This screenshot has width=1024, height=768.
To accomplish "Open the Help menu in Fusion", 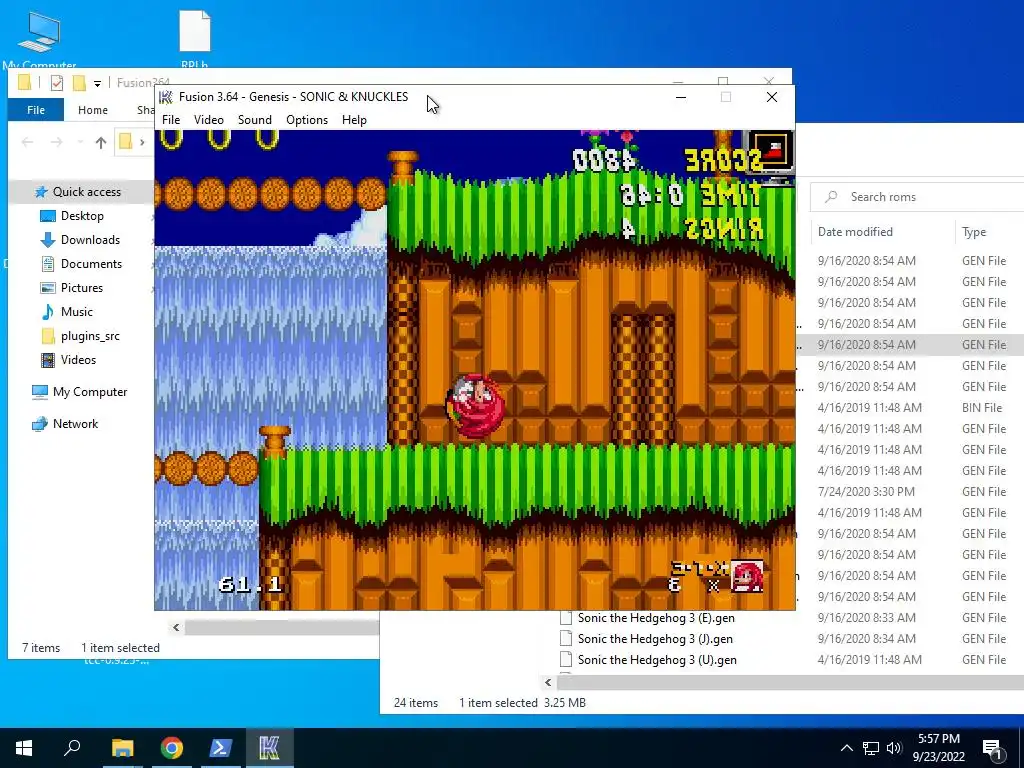I will (354, 120).
